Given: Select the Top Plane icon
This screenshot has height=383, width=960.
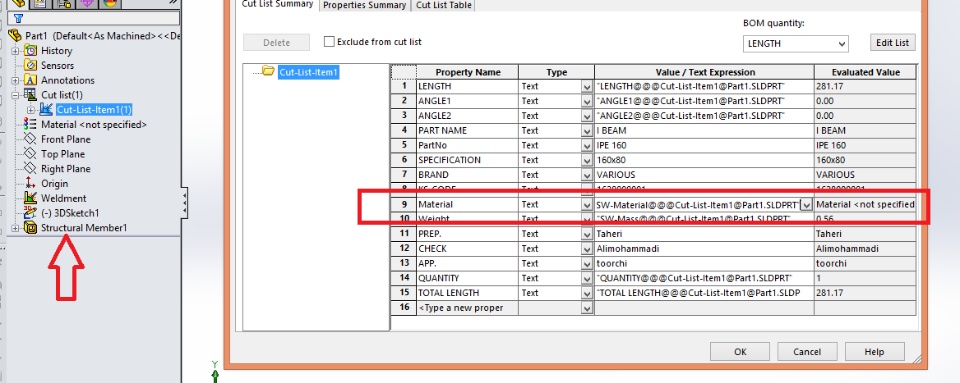Looking at the screenshot, I should (30, 154).
